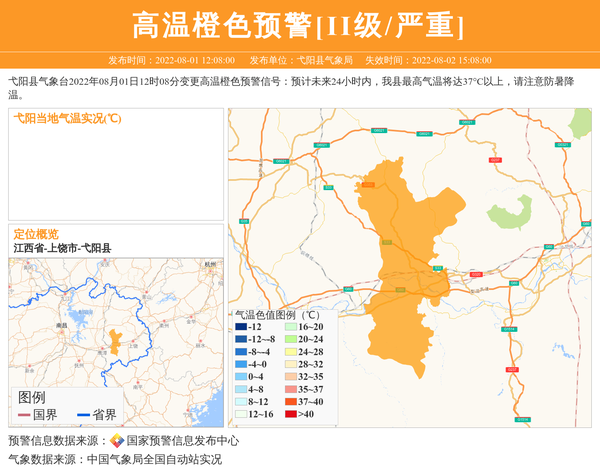Select the -12 dark blue temperature swatch
The image size is (600, 471).
coord(241,327)
